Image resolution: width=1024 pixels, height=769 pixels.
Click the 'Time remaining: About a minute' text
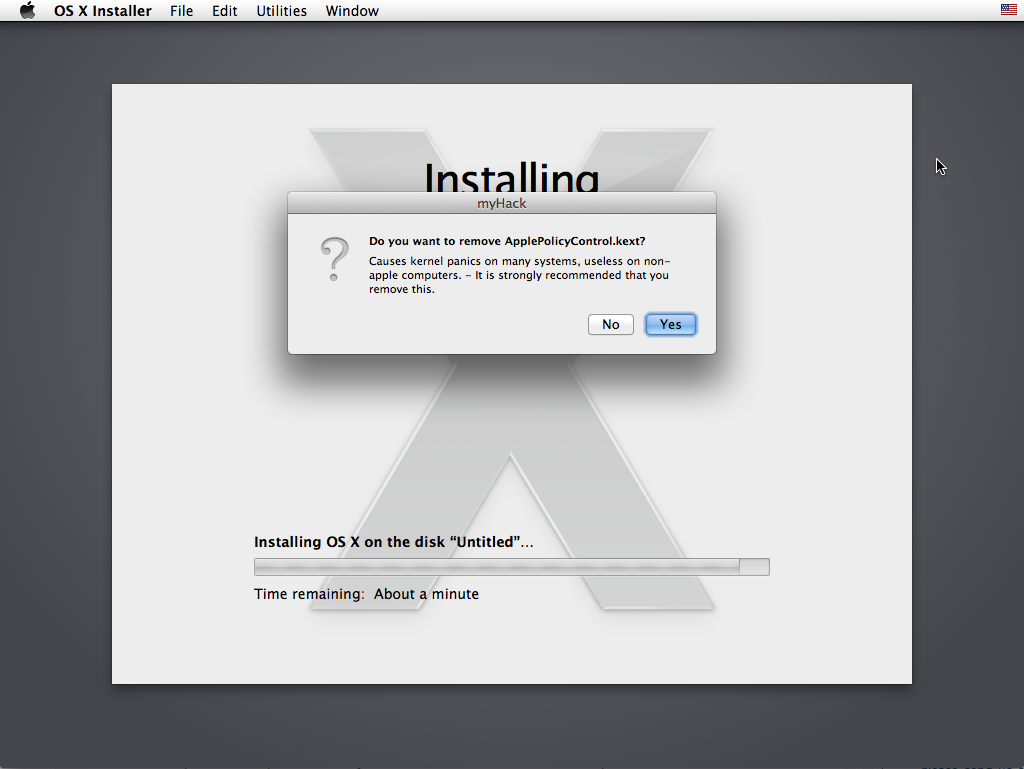(x=366, y=594)
